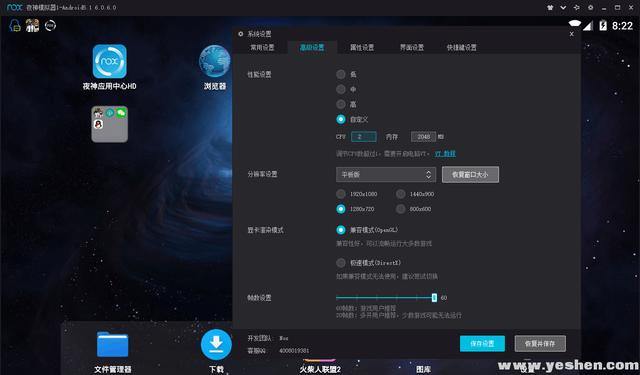
Task: Click the cellular signal status icon
Action: point(588,26)
